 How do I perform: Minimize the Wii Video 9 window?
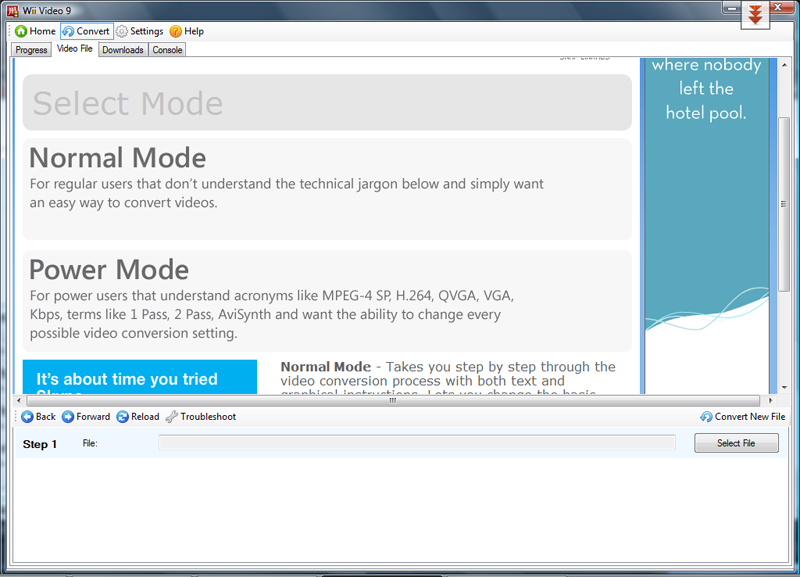tap(732, 8)
